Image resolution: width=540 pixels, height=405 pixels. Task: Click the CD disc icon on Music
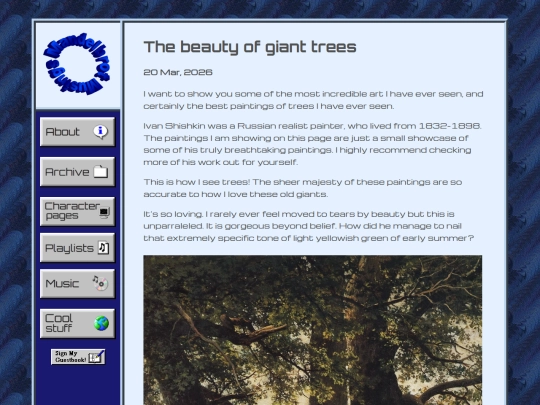coord(101,283)
